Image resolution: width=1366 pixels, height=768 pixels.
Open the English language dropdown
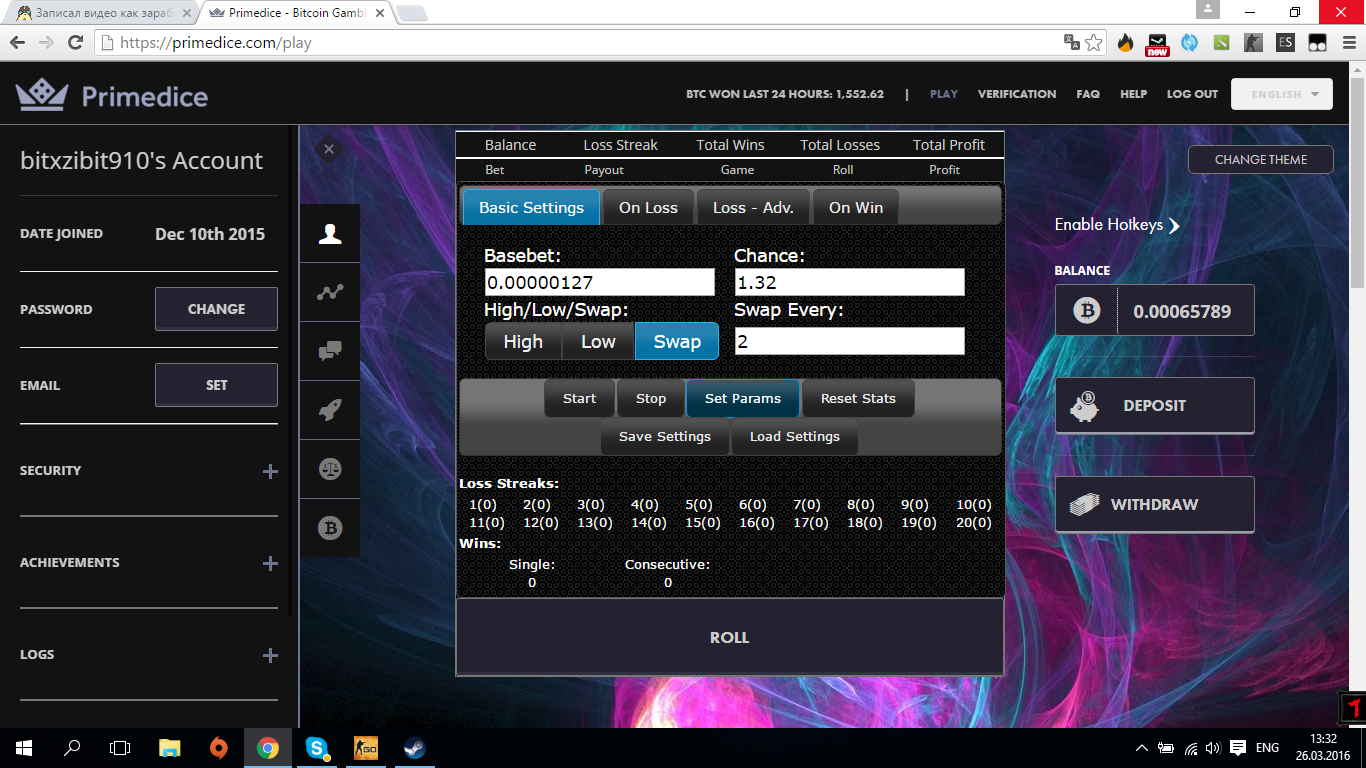(1282, 94)
